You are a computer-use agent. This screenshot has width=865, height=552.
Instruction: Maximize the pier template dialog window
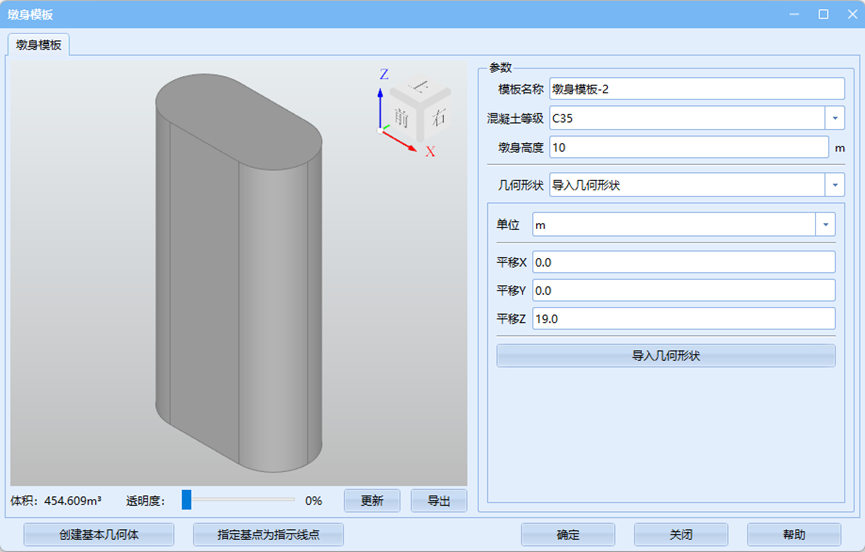pos(823,14)
